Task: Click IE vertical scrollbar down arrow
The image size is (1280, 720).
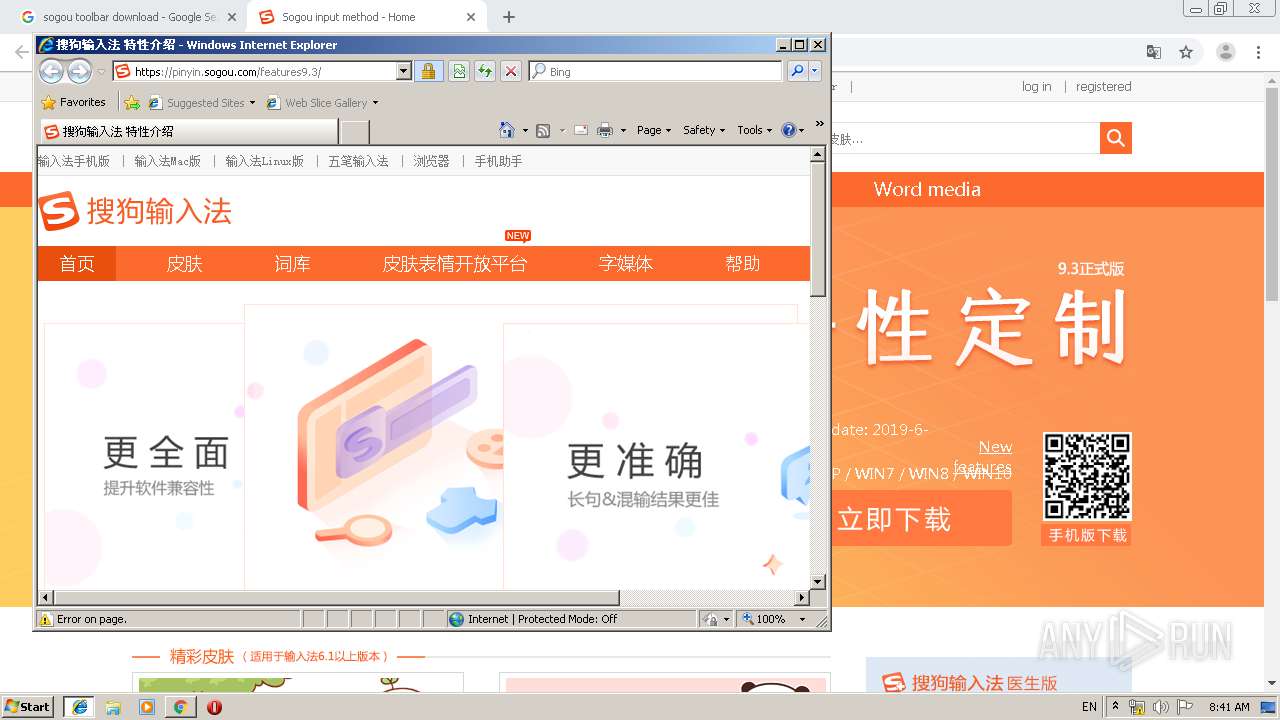Action: pos(817,581)
